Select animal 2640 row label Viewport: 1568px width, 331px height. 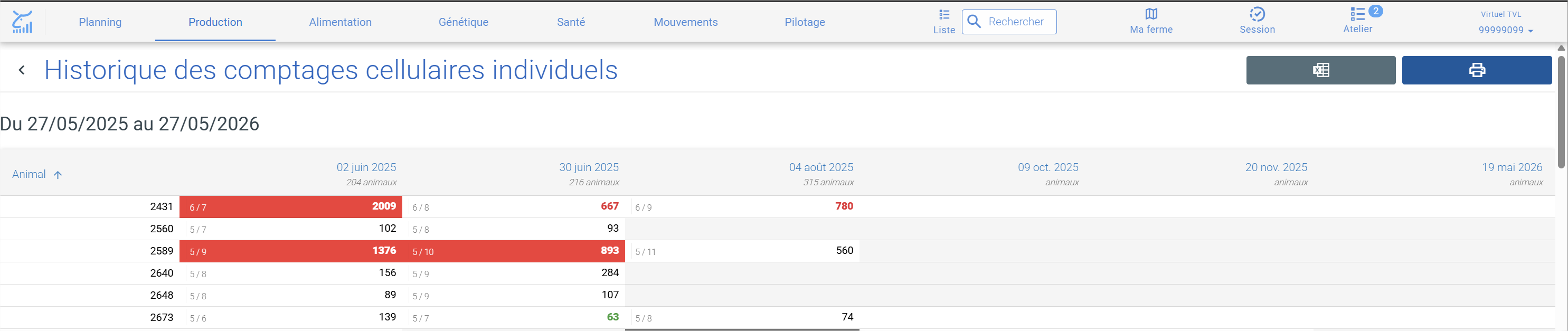(x=162, y=273)
